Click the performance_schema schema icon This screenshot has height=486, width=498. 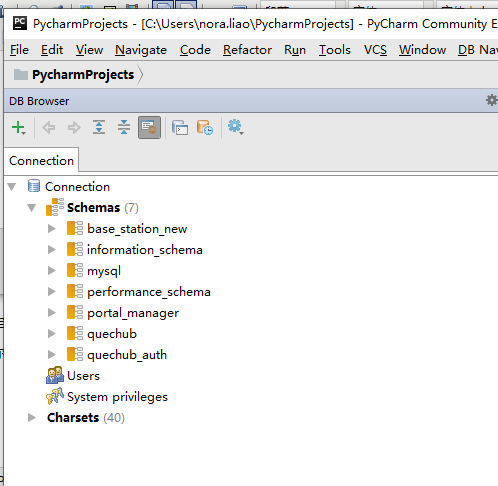coord(75,292)
